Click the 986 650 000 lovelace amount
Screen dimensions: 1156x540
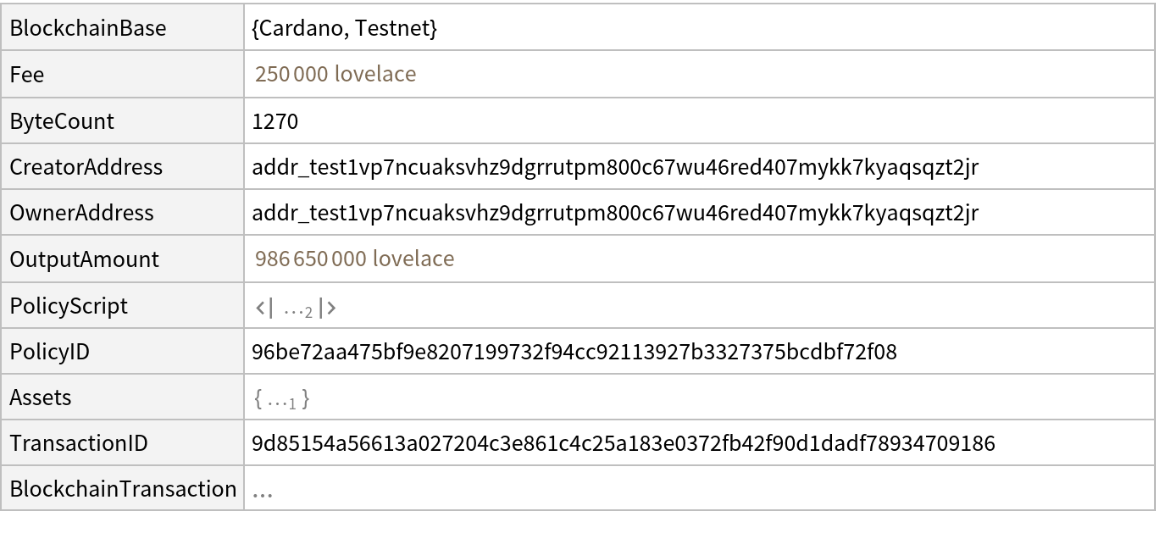pyautogui.click(x=354, y=259)
